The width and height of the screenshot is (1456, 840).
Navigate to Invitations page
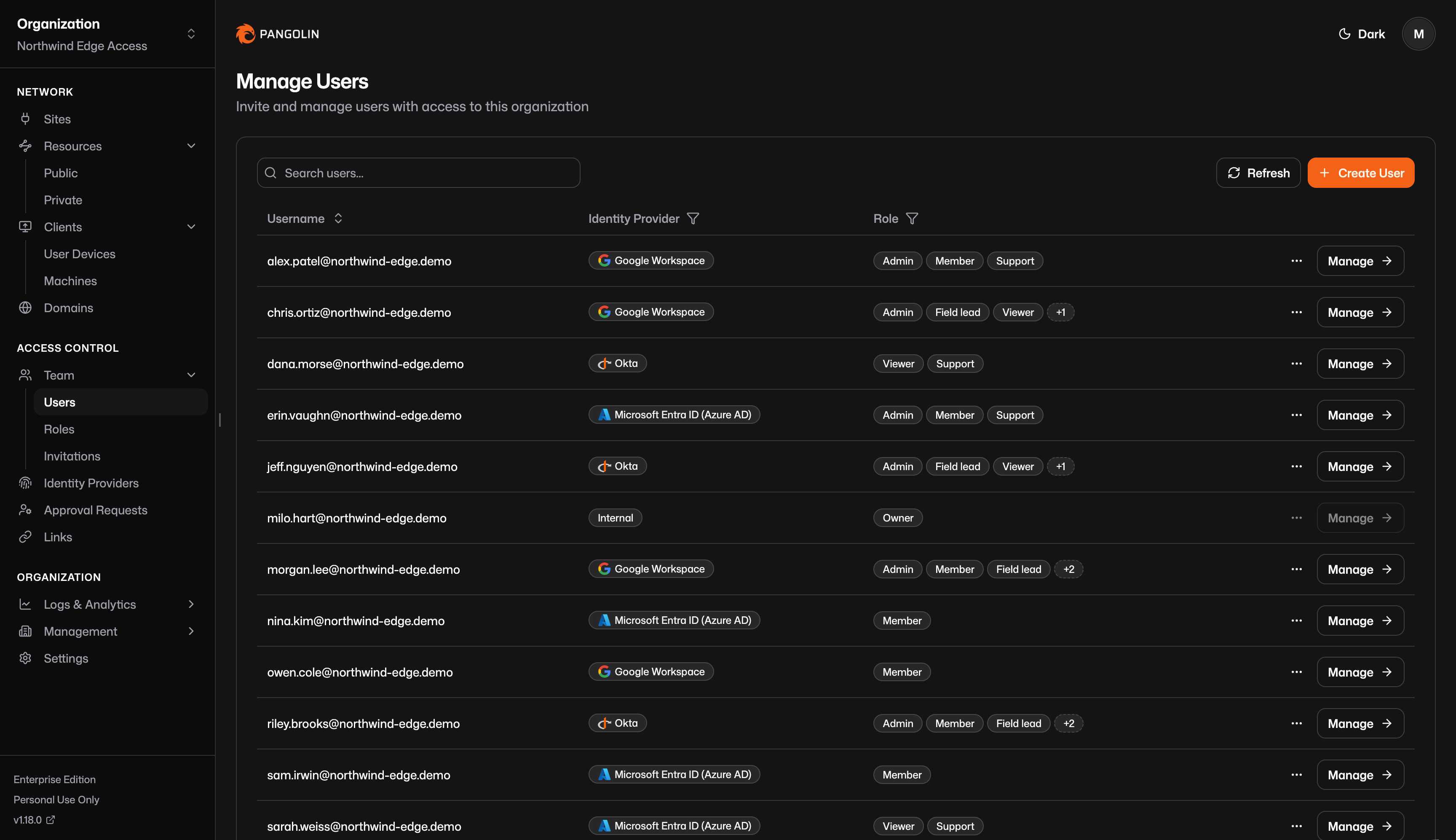click(x=72, y=456)
